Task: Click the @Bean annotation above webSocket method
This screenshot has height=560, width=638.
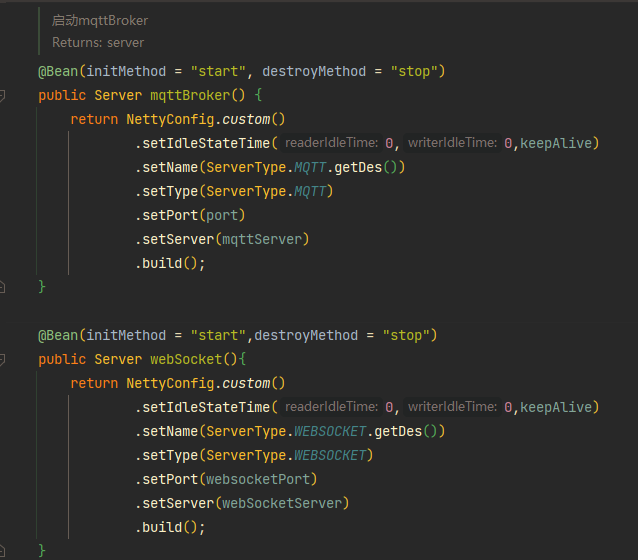Action: [x=58, y=335]
